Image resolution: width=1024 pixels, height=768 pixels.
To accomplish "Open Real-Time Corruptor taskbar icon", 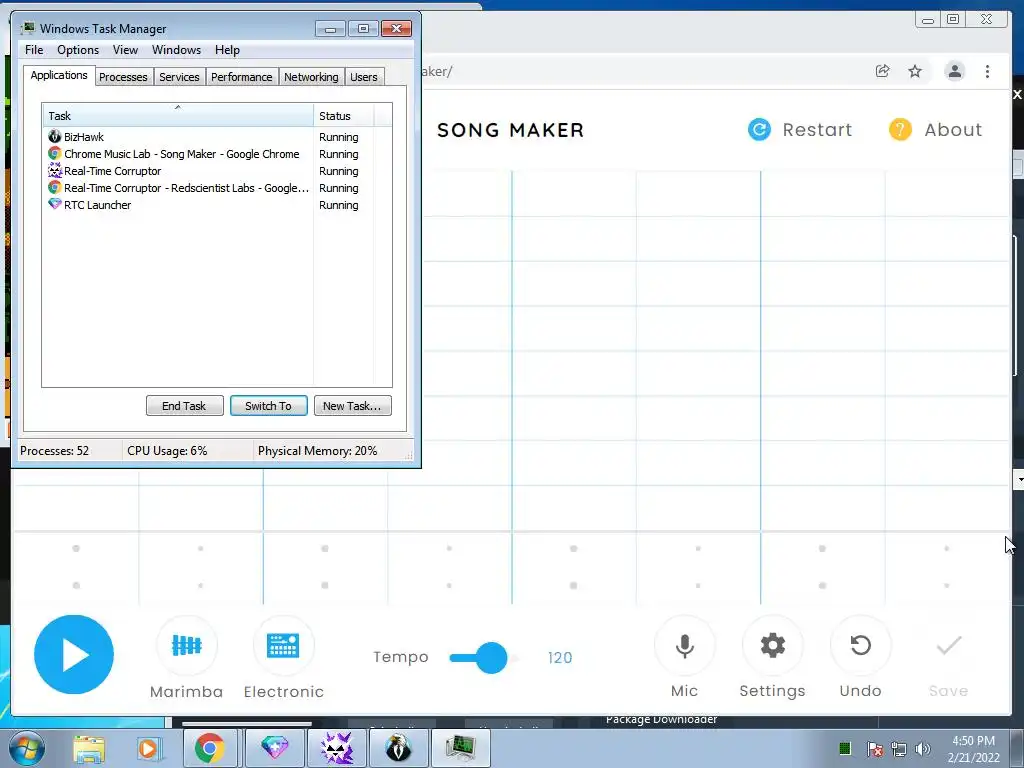I will pyautogui.click(x=337, y=748).
